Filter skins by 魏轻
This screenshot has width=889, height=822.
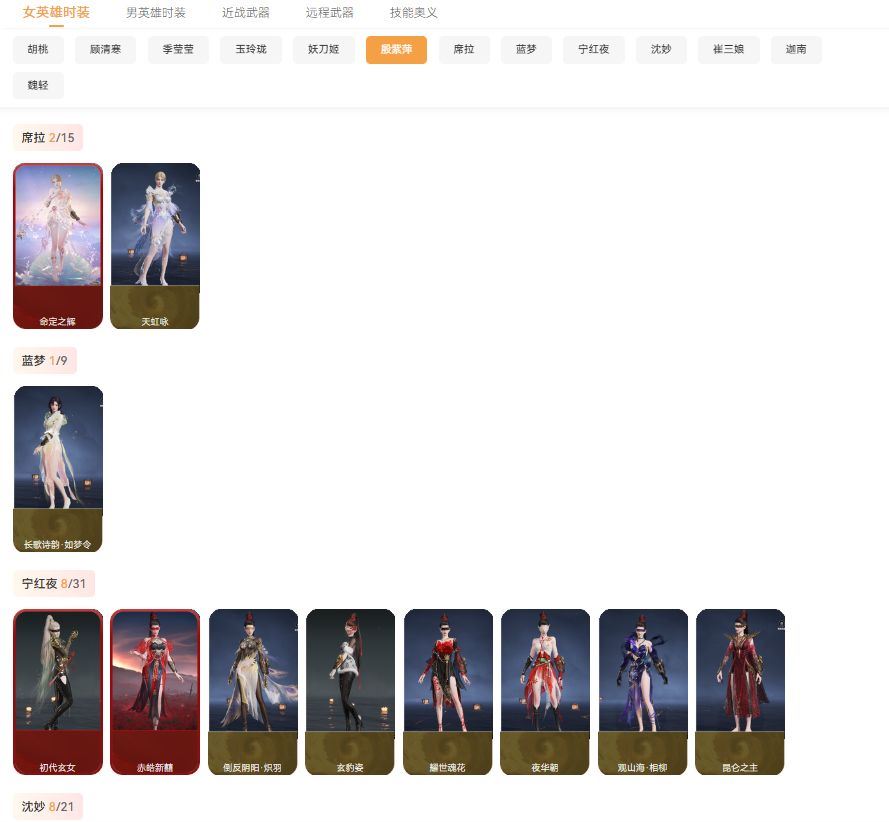point(37,85)
